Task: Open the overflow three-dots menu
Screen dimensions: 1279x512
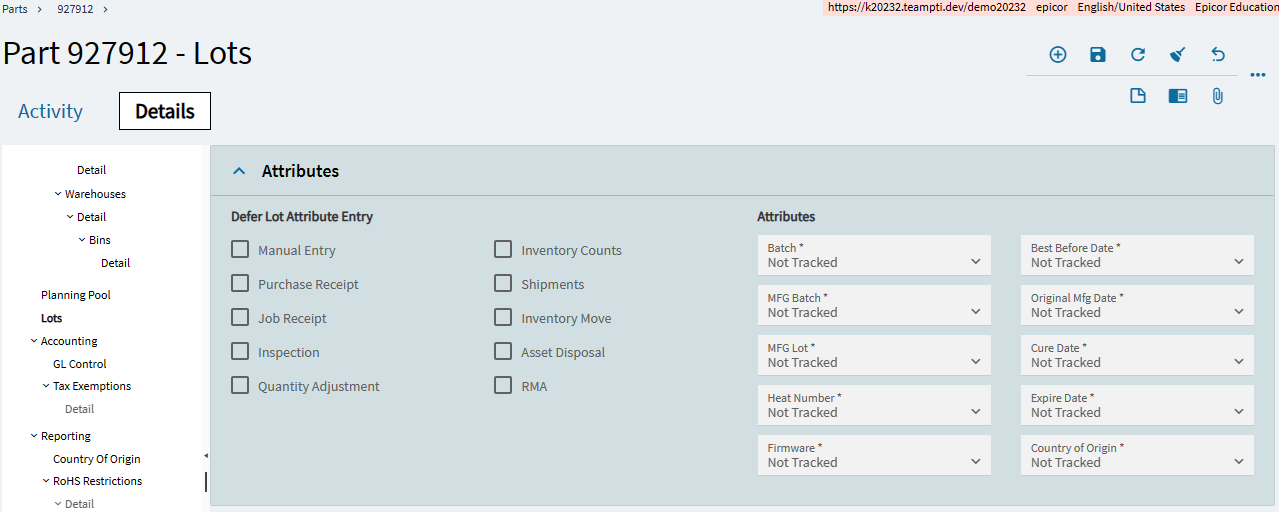Action: pyautogui.click(x=1258, y=75)
